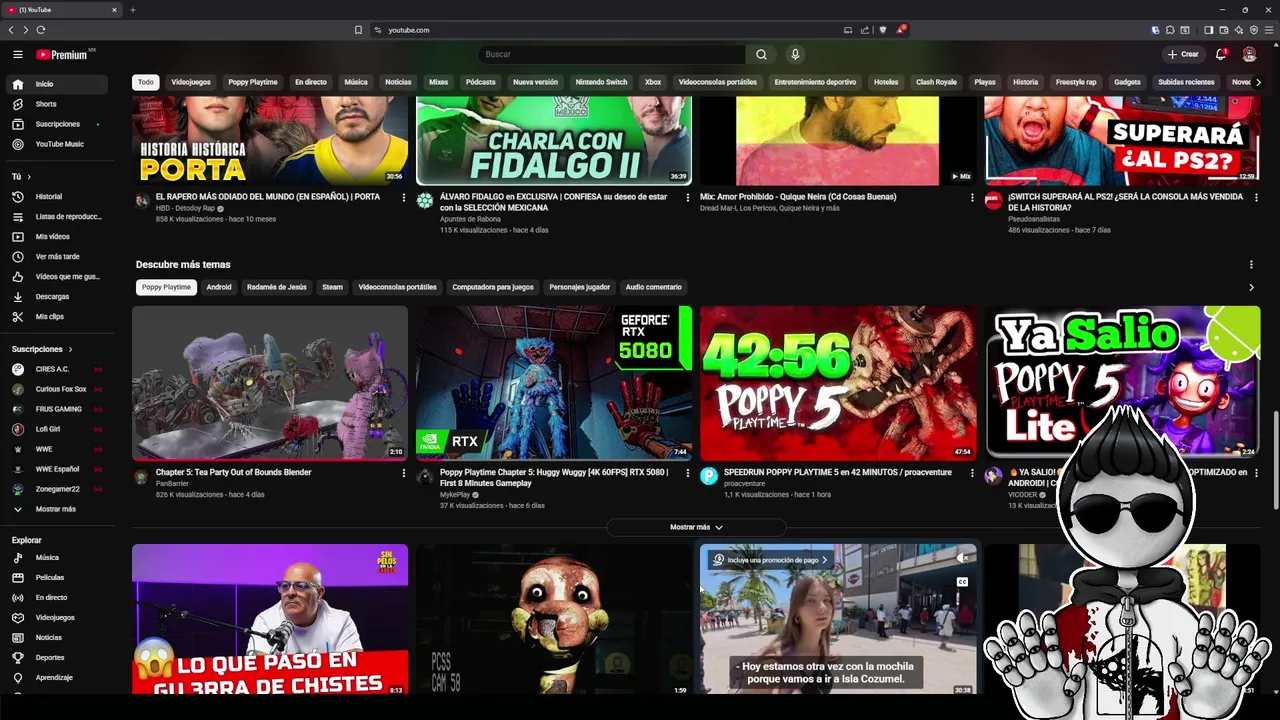Open a new browser tab

(x=133, y=10)
